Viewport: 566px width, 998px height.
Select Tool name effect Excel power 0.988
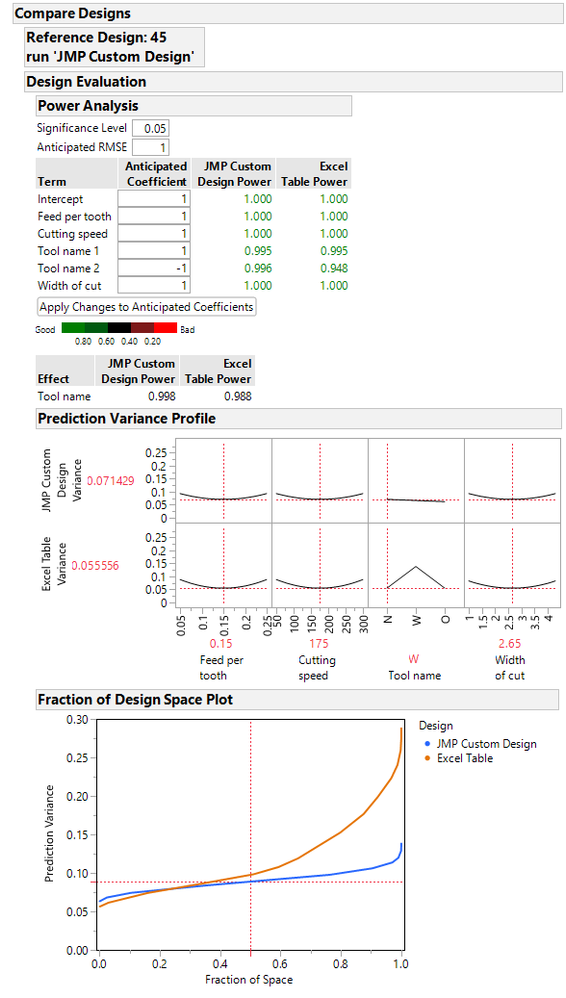pos(237,396)
